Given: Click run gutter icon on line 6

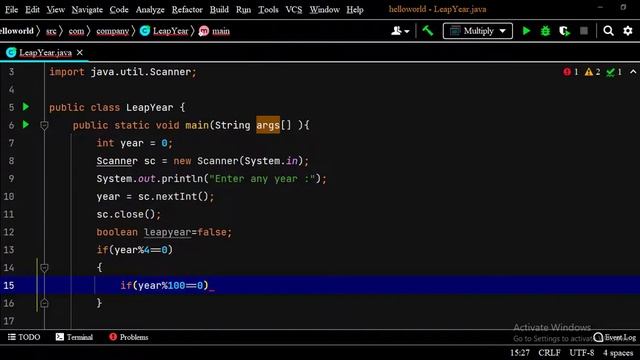Looking at the screenshot, I should coord(26,124).
